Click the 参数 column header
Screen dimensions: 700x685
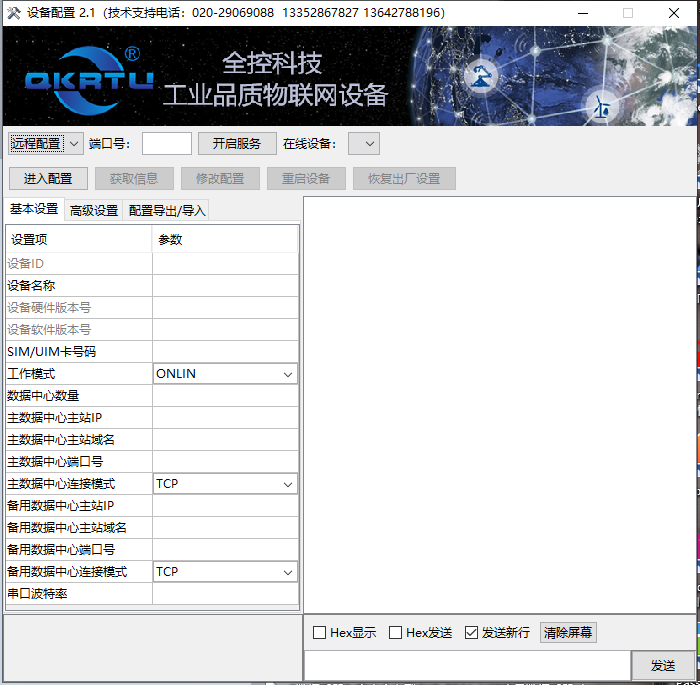click(x=225, y=240)
